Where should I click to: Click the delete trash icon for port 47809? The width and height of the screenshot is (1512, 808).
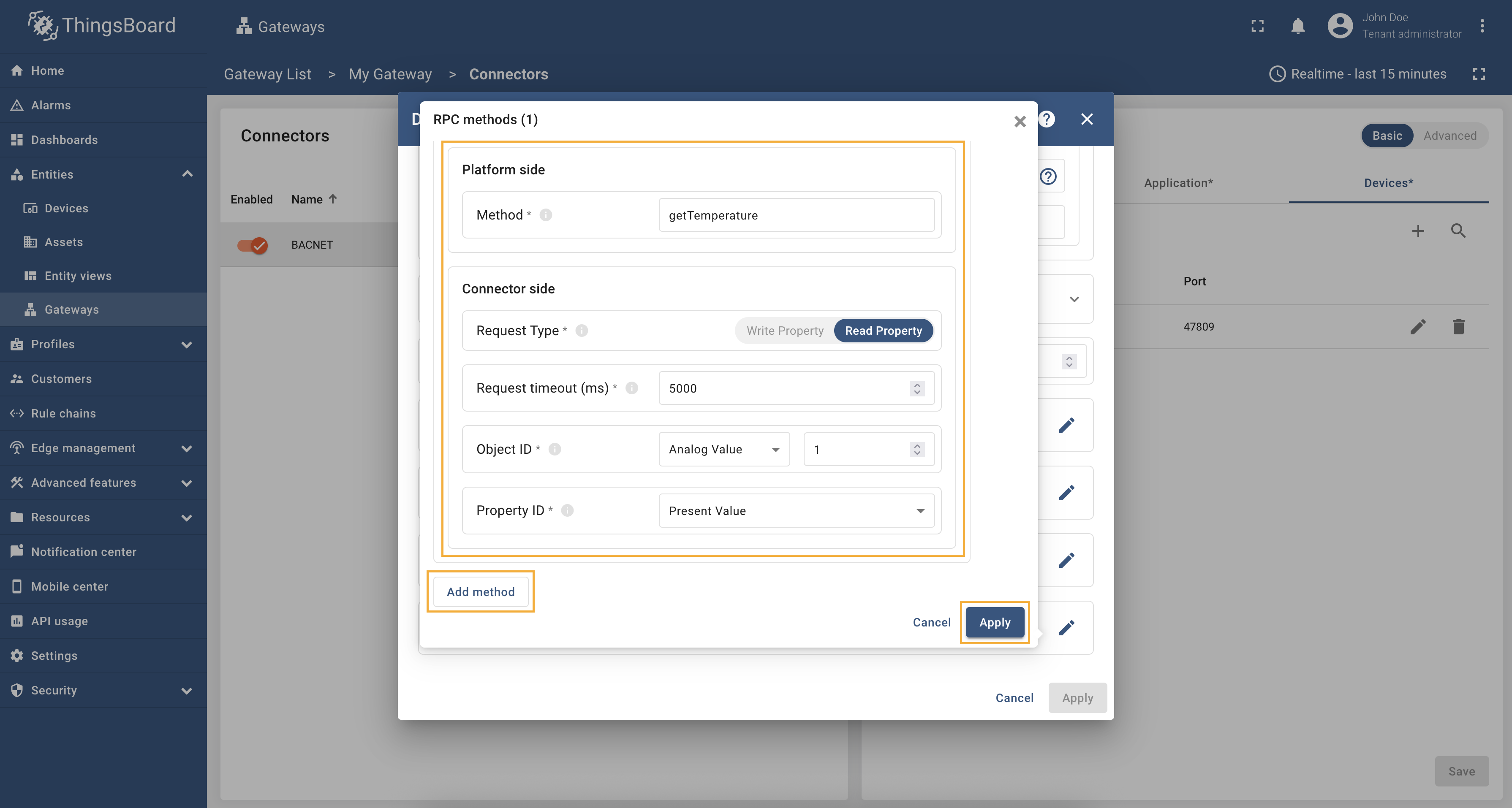(1458, 327)
